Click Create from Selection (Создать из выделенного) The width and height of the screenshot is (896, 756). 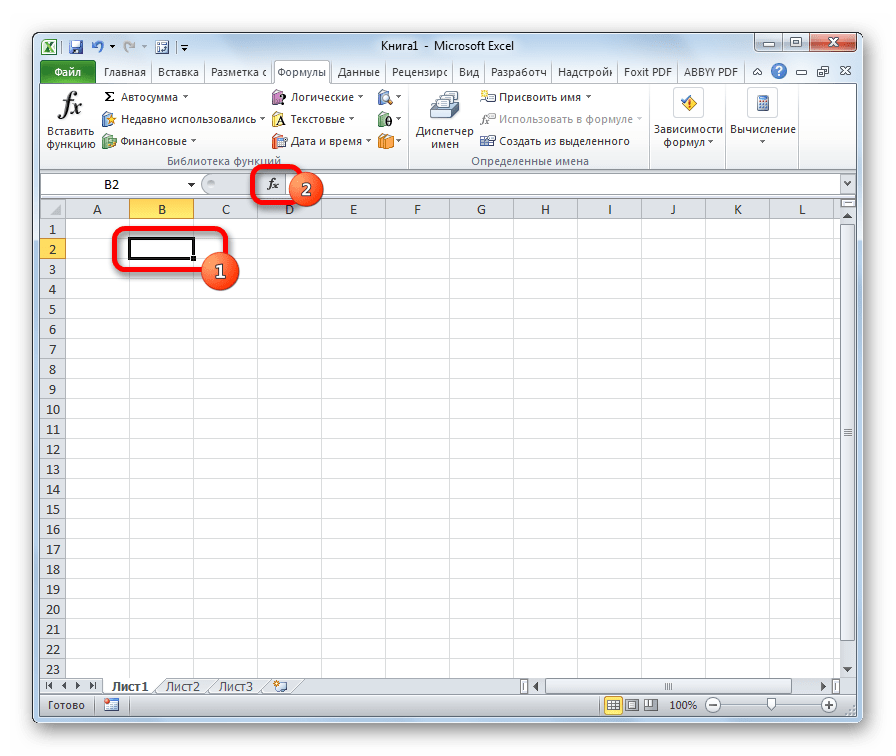[x=555, y=141]
